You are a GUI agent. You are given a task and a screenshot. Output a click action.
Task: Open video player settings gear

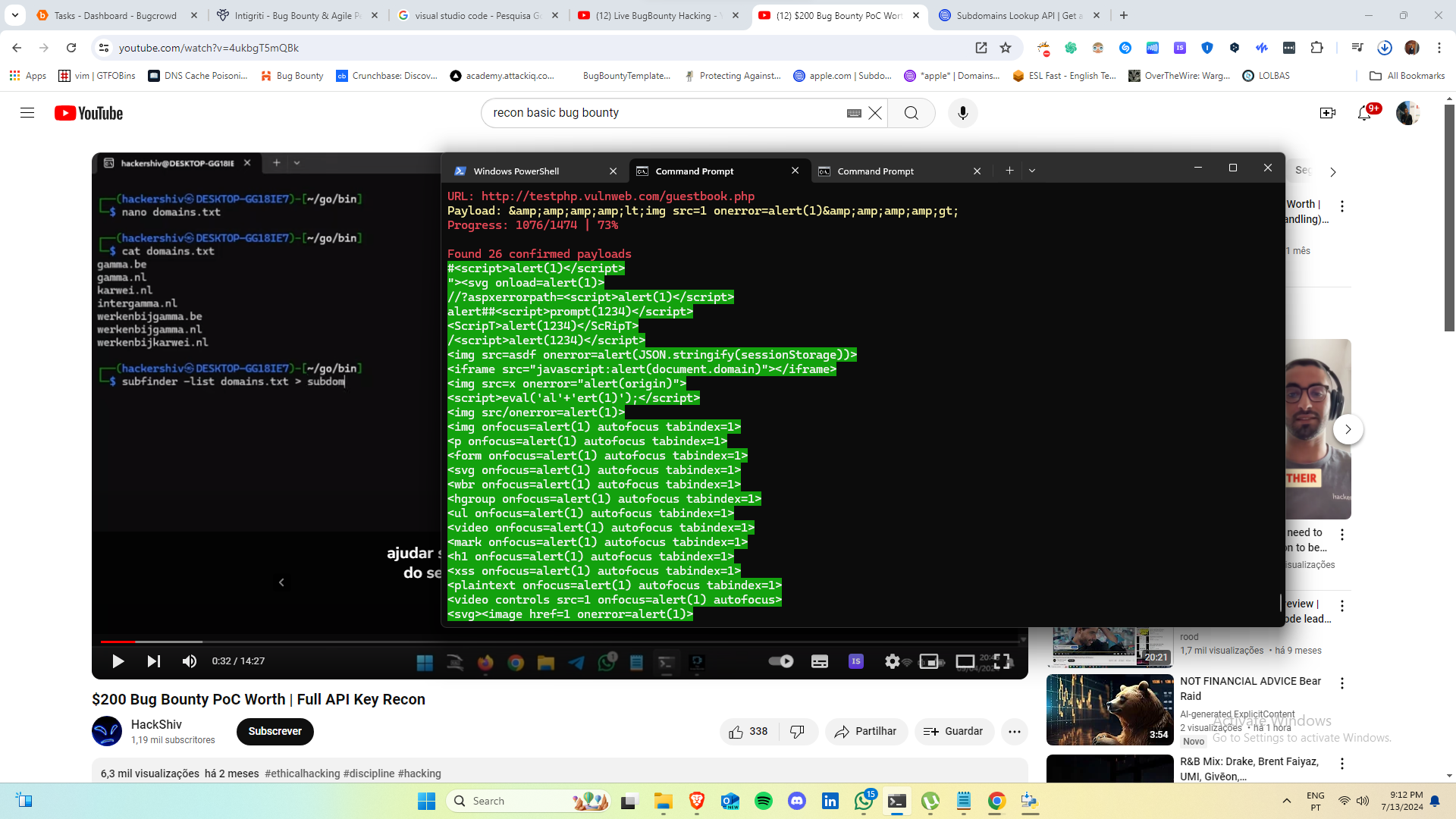pos(892,661)
